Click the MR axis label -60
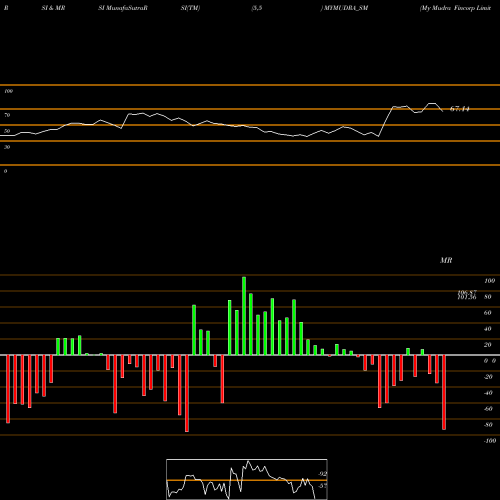Viewport: 500px width, 500px height. pos(488,409)
